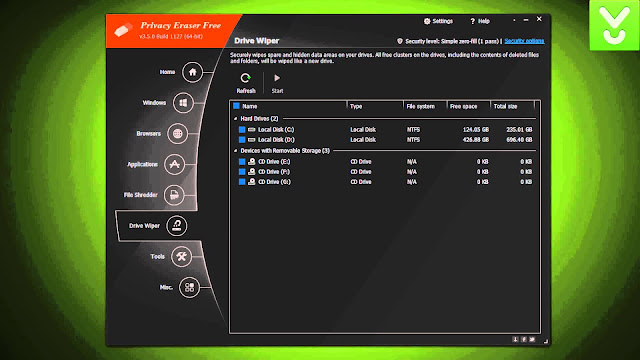Click the Refresh toolbar icon
Viewport: 640px width, 360px height.
click(x=245, y=78)
